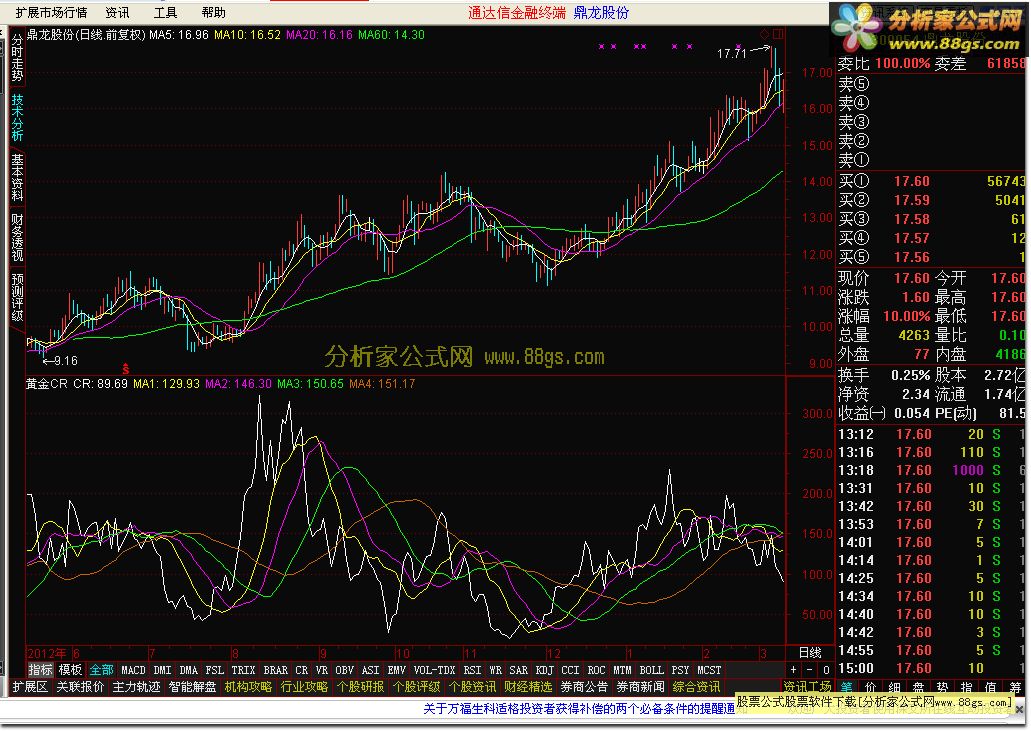Select the 模板 tab in indicator bar
Viewport: 1031px width, 731px height.
(x=70, y=670)
